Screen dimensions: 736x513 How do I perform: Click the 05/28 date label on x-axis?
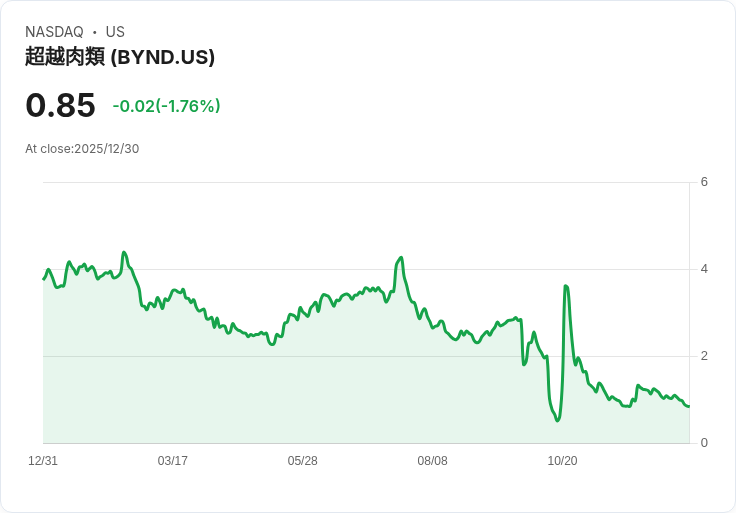[302, 461]
